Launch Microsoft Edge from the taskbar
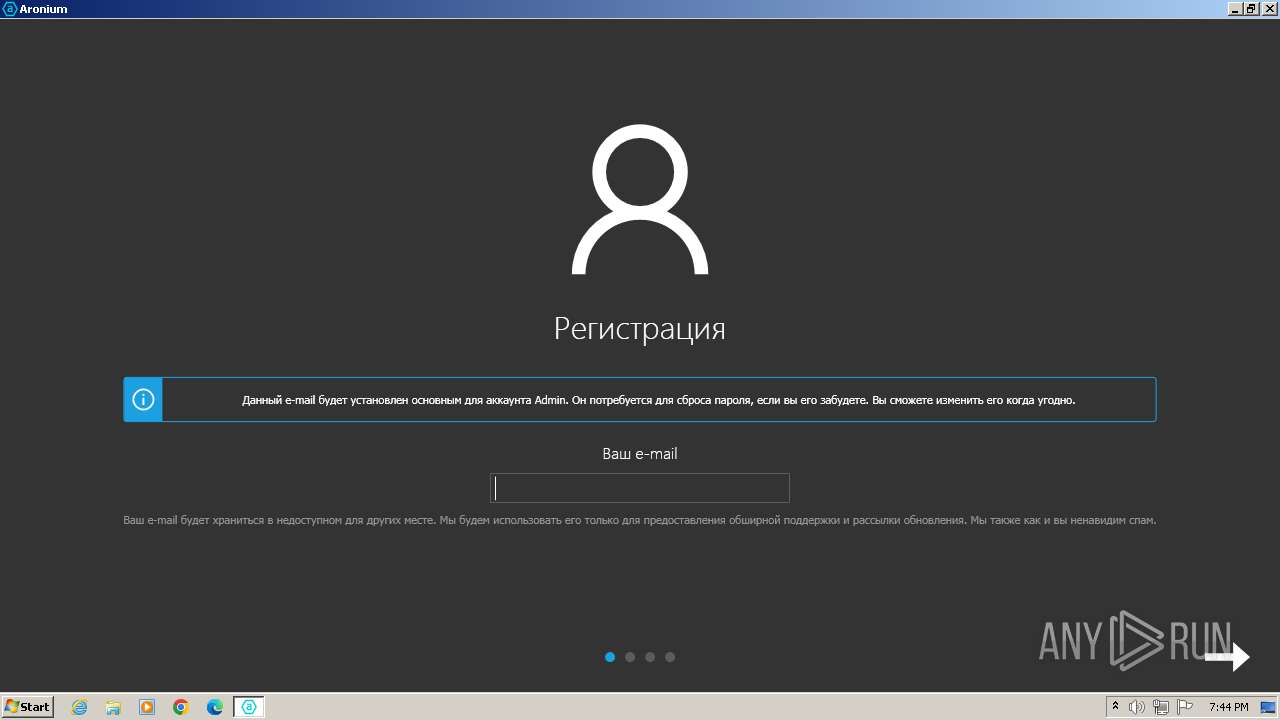Screen dimensions: 1280x720 215,707
